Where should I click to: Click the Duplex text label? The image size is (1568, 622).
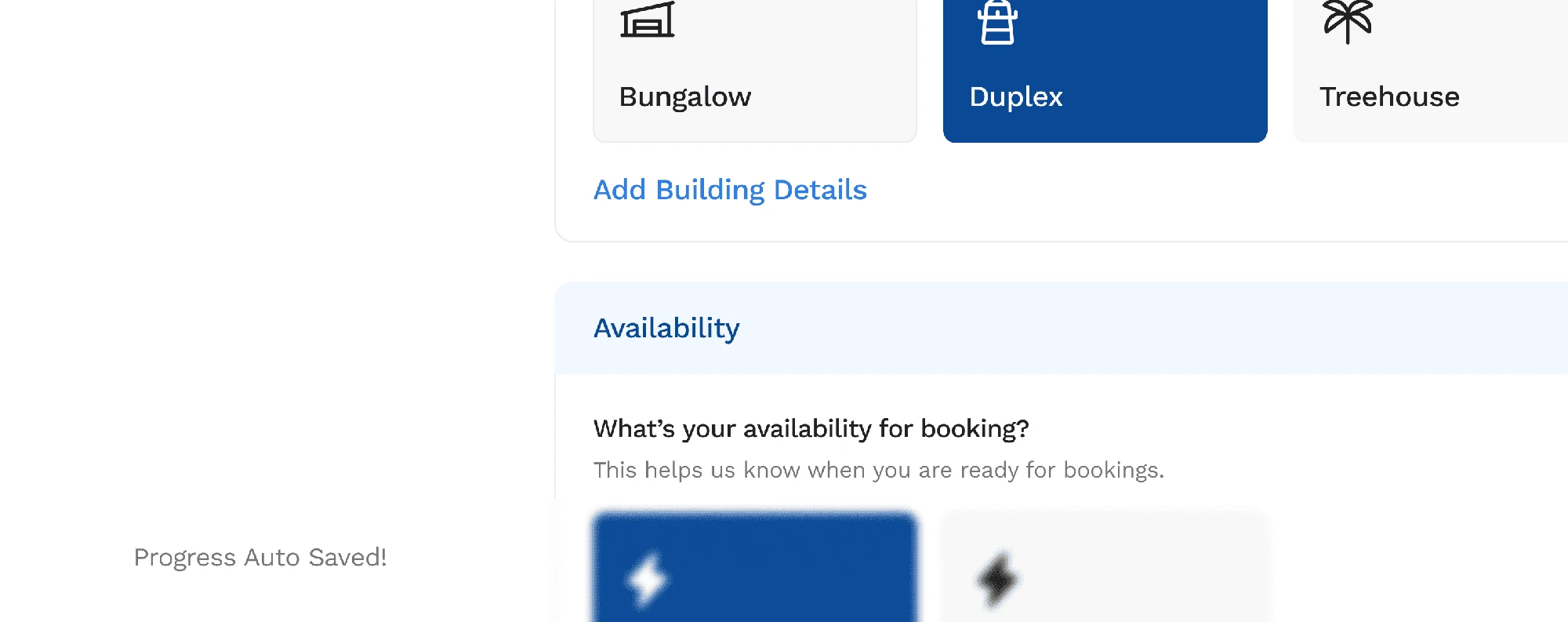1016,96
